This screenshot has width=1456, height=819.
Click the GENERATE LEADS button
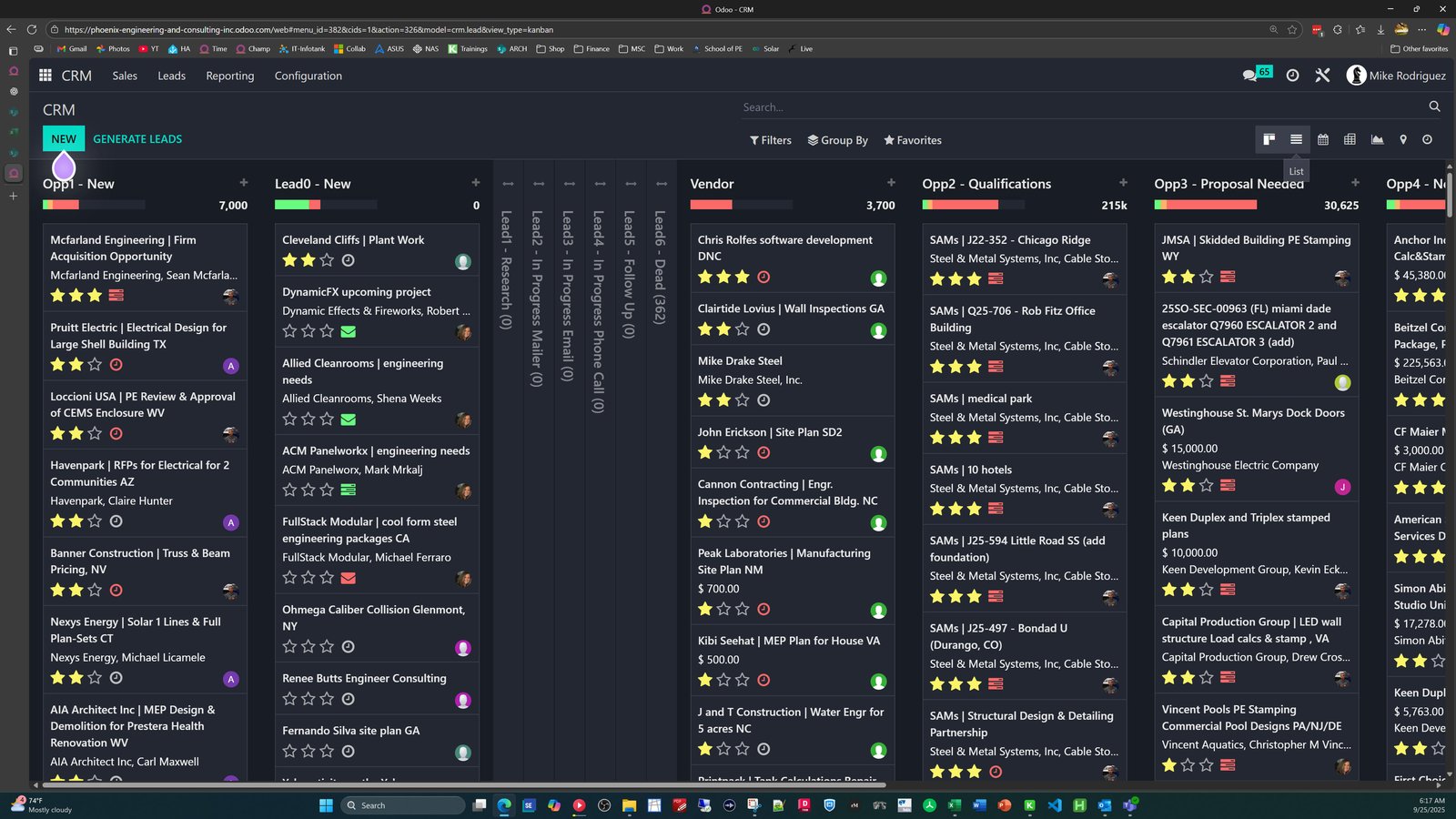click(137, 138)
